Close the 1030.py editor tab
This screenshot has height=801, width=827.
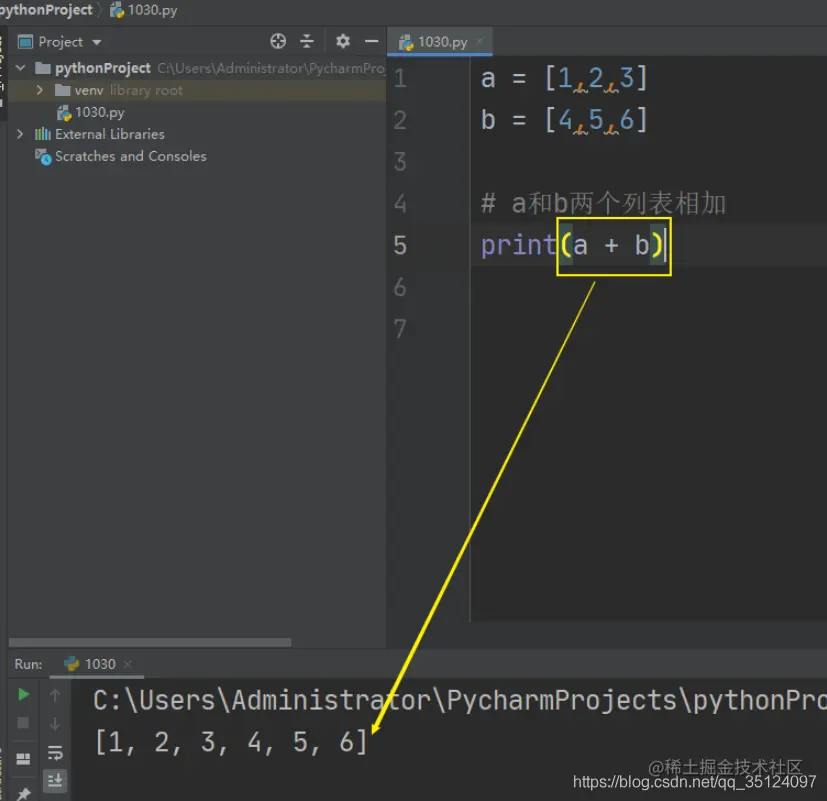pyautogui.click(x=480, y=41)
